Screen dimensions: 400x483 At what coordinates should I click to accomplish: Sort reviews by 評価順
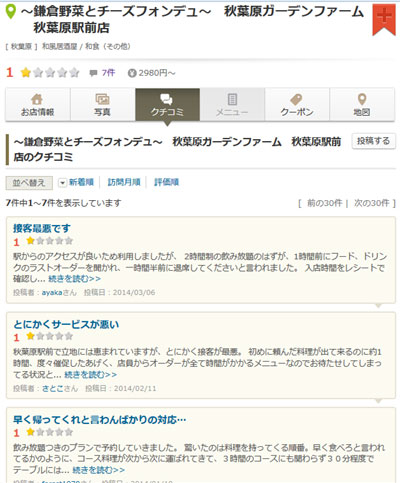coord(166,182)
